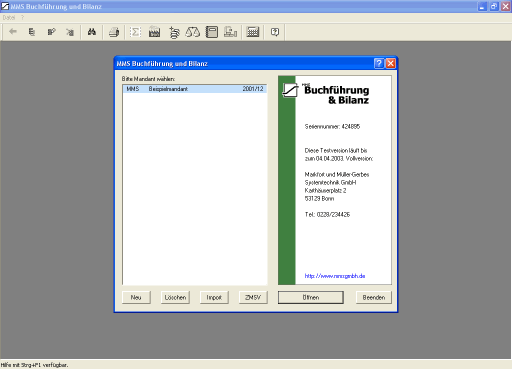
Task: Click the Buchführung & Bilanz logo
Action: pyautogui.click(x=326, y=94)
